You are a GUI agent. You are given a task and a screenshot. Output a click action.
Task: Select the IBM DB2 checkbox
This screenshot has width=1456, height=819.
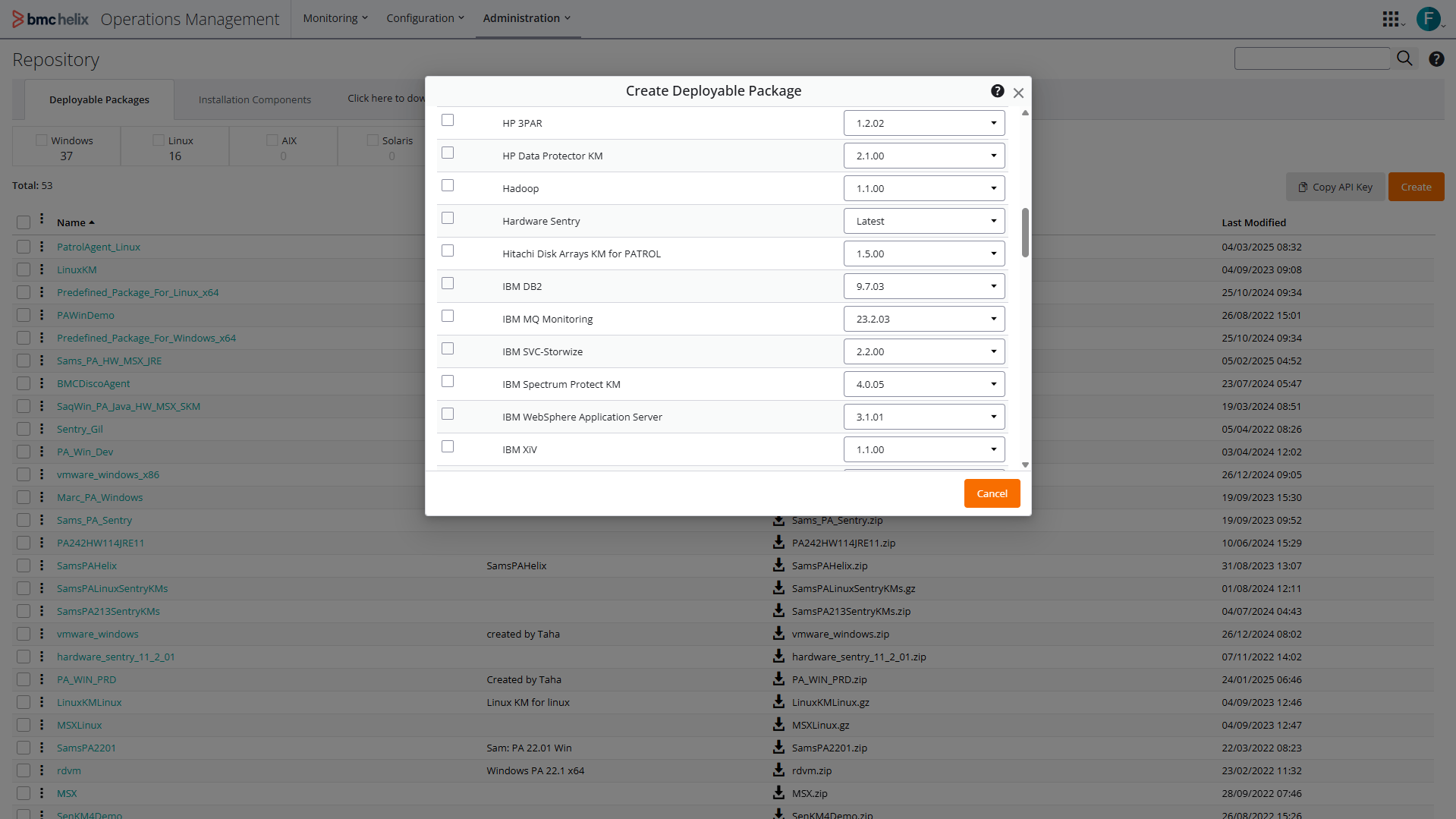(x=448, y=284)
